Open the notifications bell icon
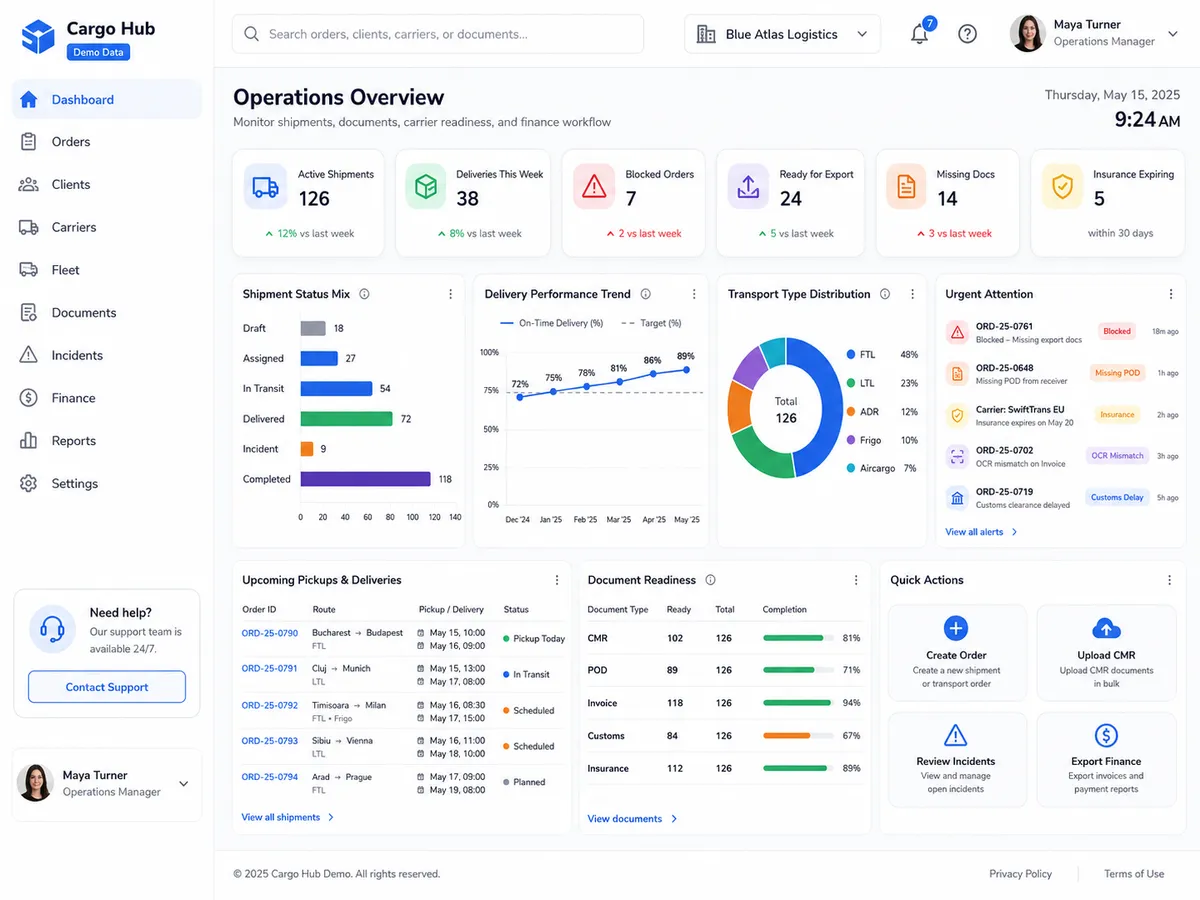This screenshot has height=900, width=1200. pyautogui.click(x=920, y=34)
